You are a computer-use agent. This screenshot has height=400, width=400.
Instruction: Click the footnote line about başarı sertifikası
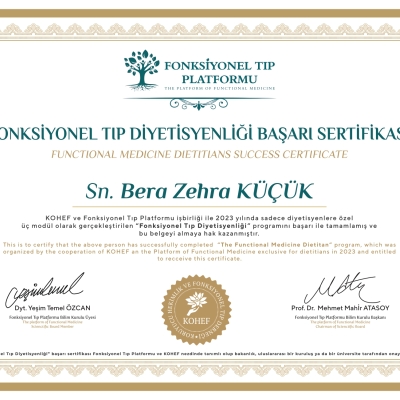[200, 353]
